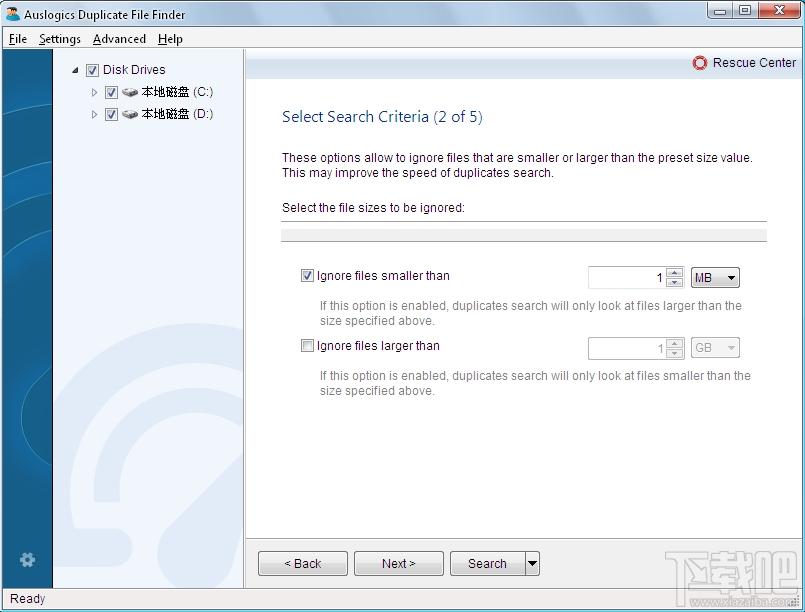805x612 pixels.
Task: Open the Settings menu
Action: click(60, 39)
